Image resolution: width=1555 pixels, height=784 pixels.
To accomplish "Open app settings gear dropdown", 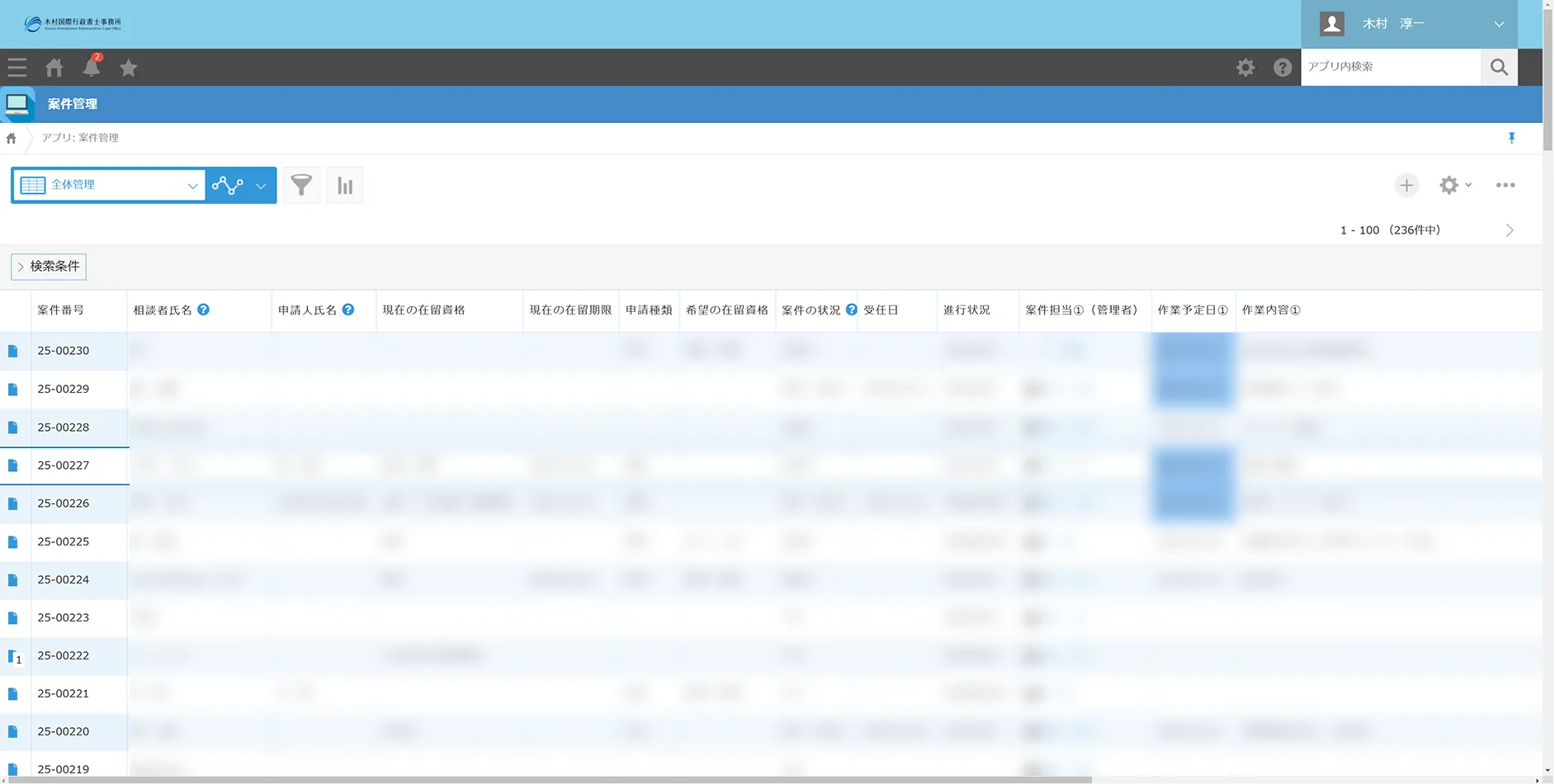I will point(1454,186).
